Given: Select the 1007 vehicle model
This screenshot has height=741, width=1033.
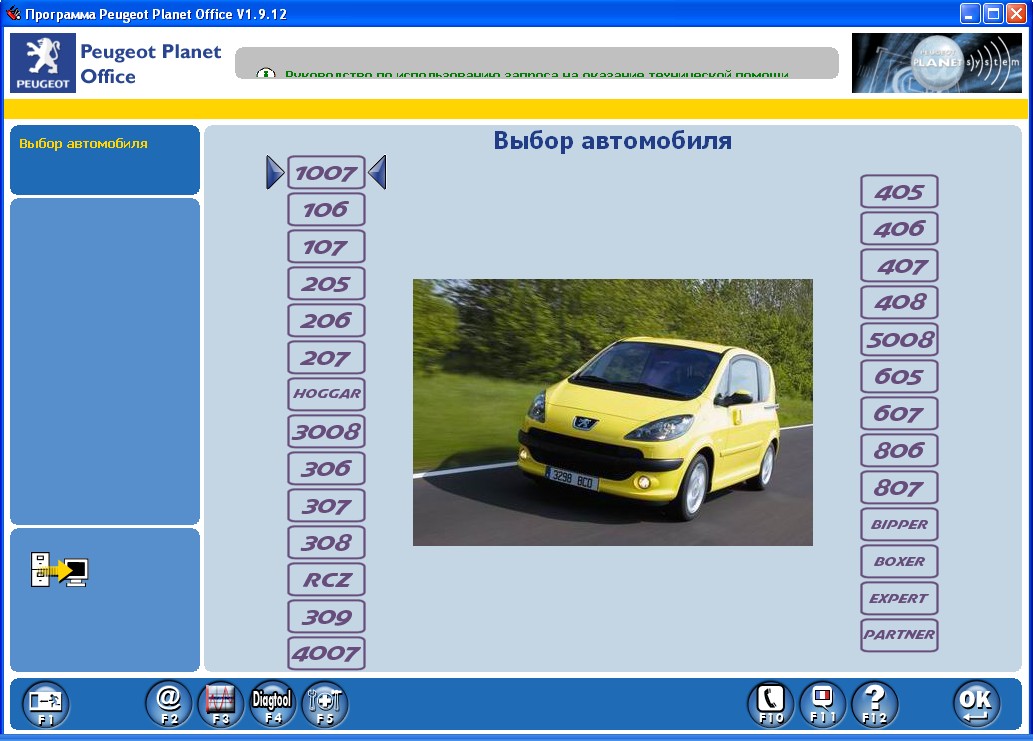Looking at the screenshot, I should click(x=326, y=173).
